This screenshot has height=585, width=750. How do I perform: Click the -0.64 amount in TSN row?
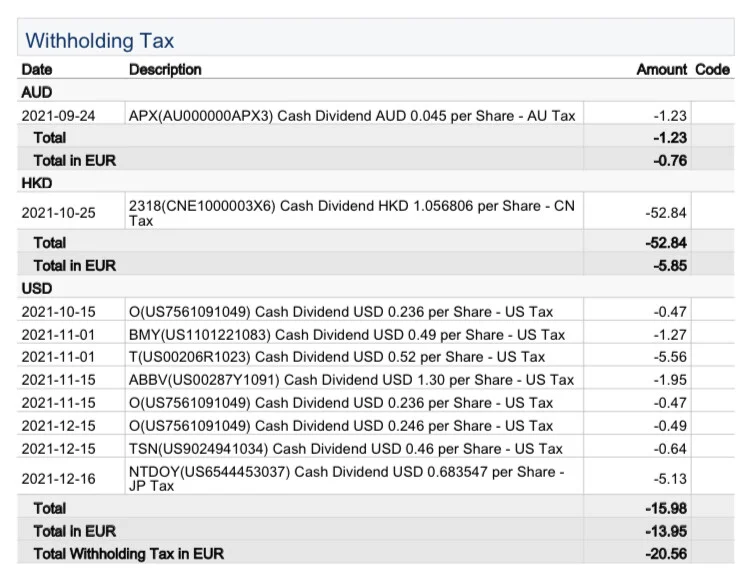670,449
